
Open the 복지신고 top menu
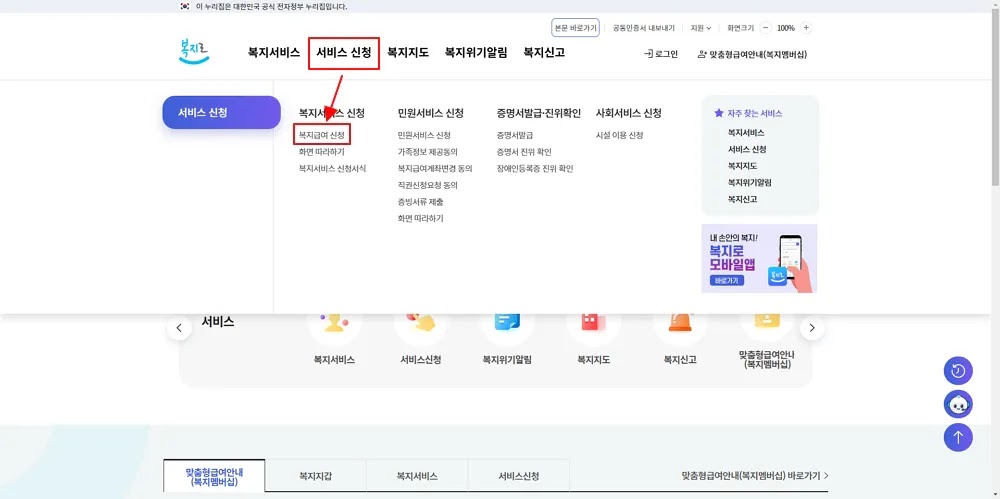pos(544,53)
